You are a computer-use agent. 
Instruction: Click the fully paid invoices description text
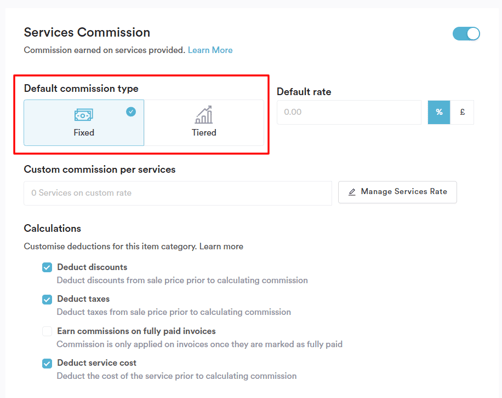199,344
